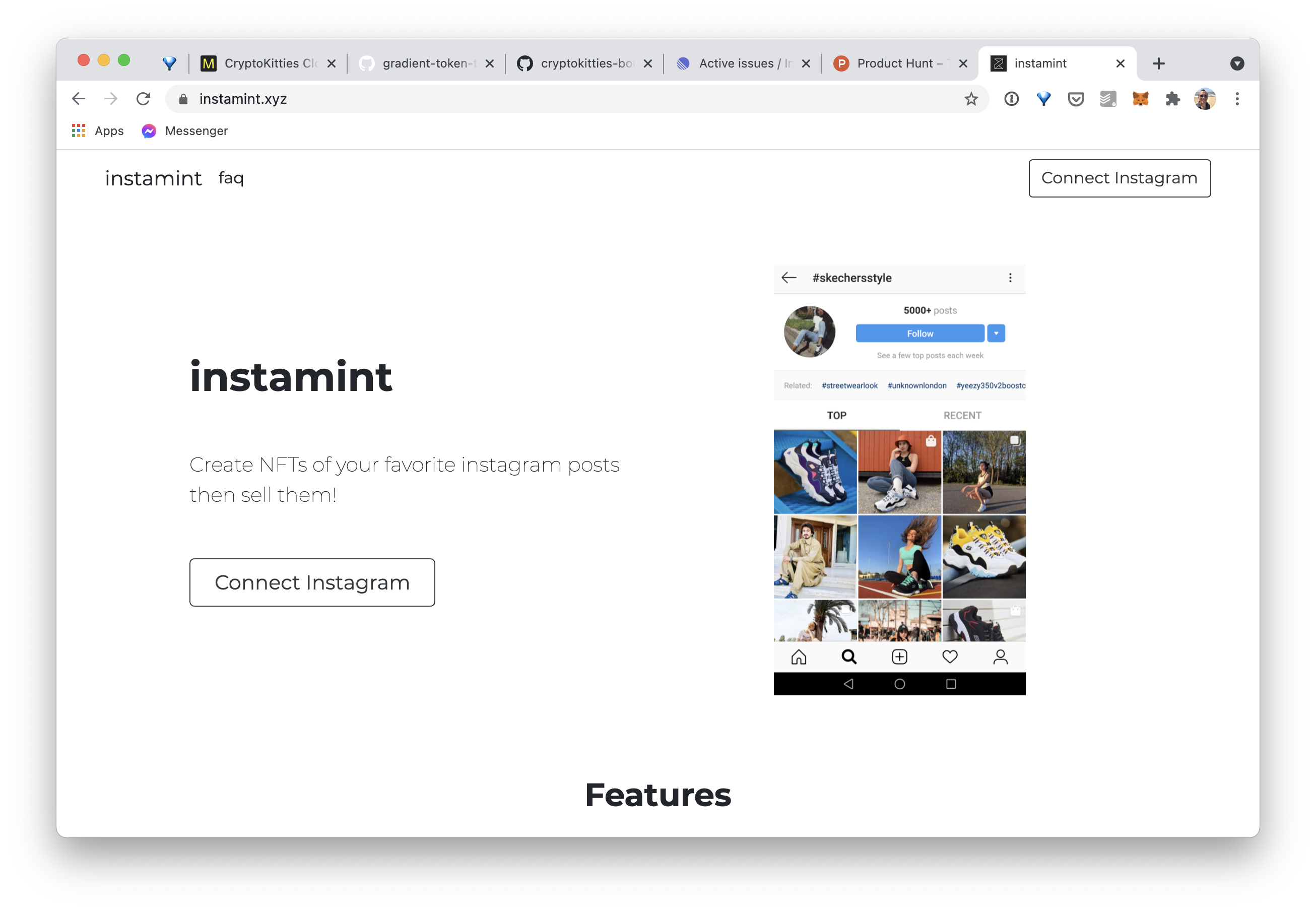Switch to the RECENT tab in the mockup
The width and height of the screenshot is (1316, 912).
click(x=962, y=415)
